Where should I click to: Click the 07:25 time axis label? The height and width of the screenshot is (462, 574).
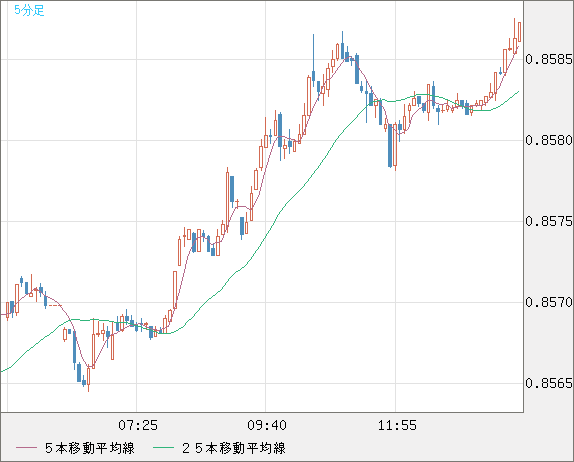(138, 425)
